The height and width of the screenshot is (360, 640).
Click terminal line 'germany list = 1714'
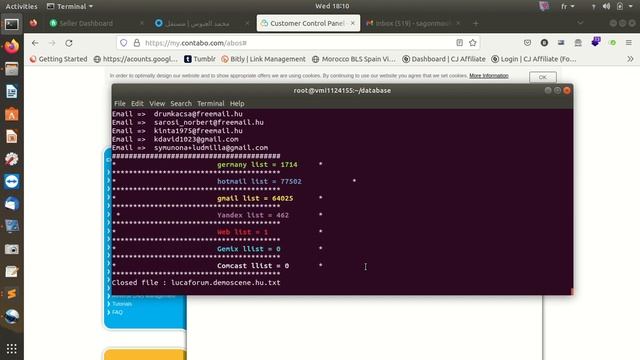tap(257, 164)
